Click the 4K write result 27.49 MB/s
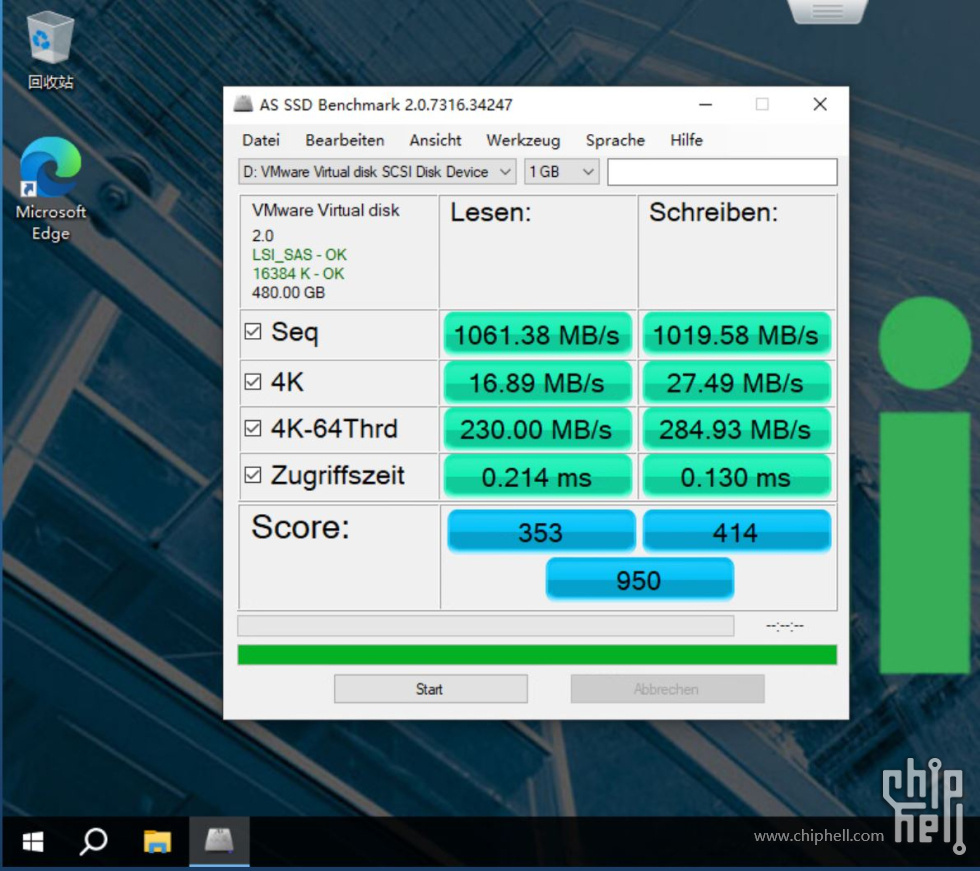Screen dimensions: 980x871 coord(736,382)
